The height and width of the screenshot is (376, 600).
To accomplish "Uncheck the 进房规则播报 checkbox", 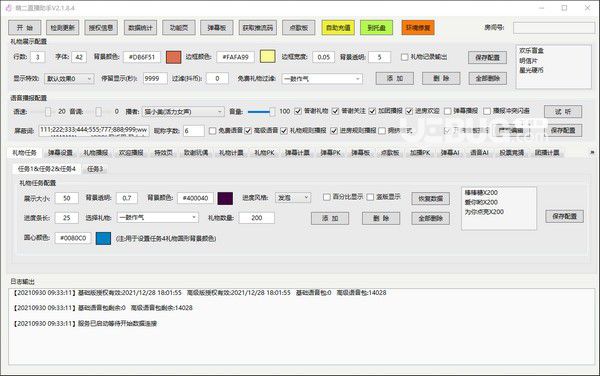I will 334,131.
